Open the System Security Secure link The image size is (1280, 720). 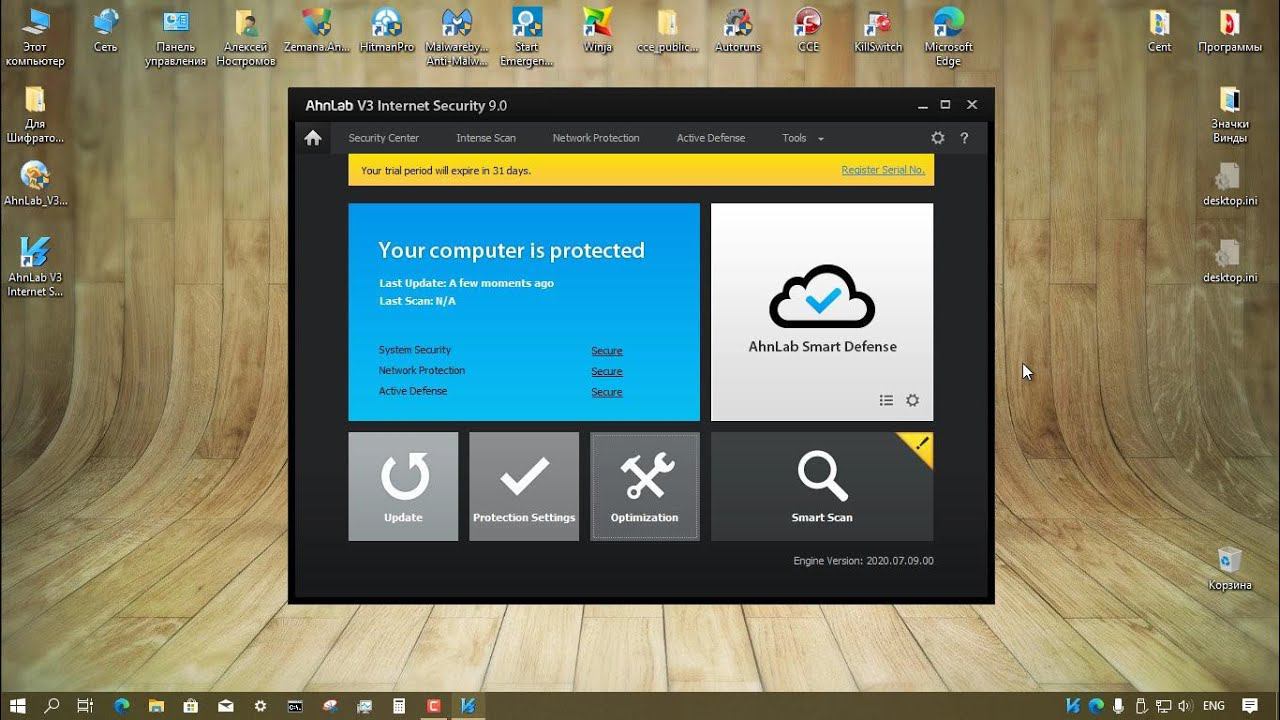[607, 351]
